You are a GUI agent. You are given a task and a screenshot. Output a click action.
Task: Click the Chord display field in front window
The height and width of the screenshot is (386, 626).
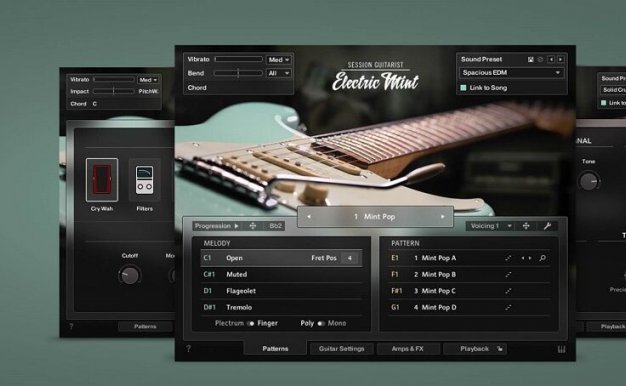point(238,88)
